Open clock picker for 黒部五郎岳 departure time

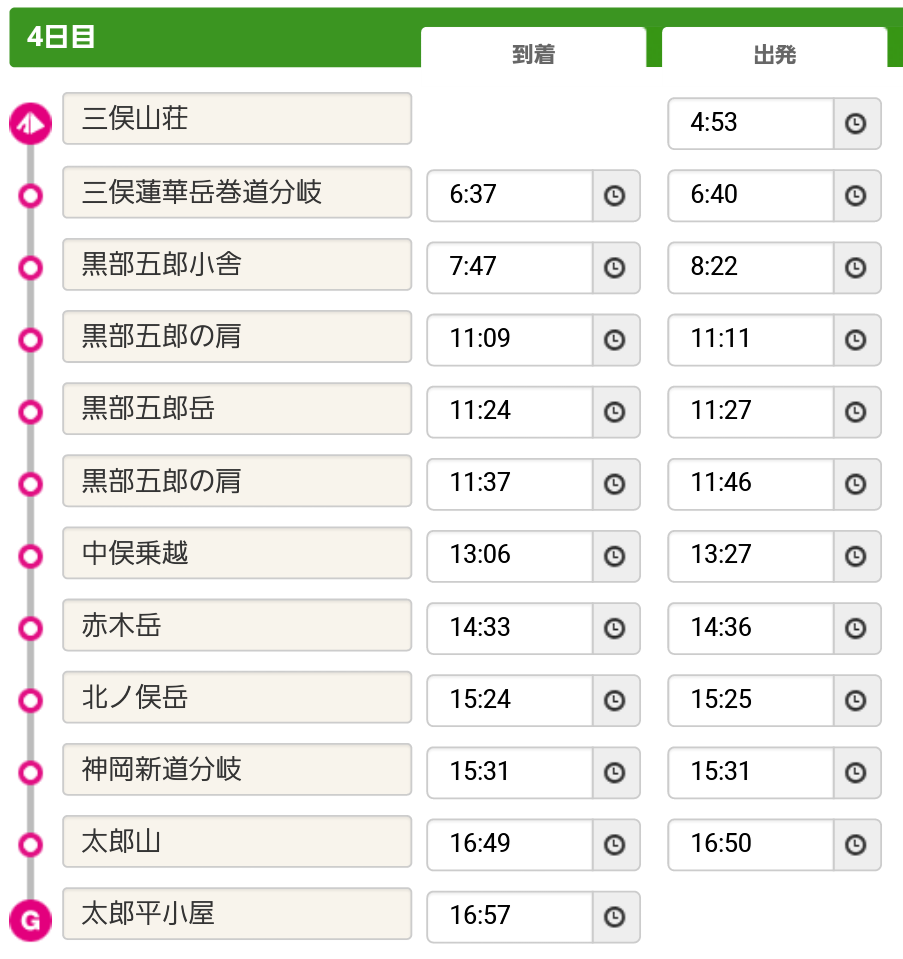pyautogui.click(x=857, y=412)
